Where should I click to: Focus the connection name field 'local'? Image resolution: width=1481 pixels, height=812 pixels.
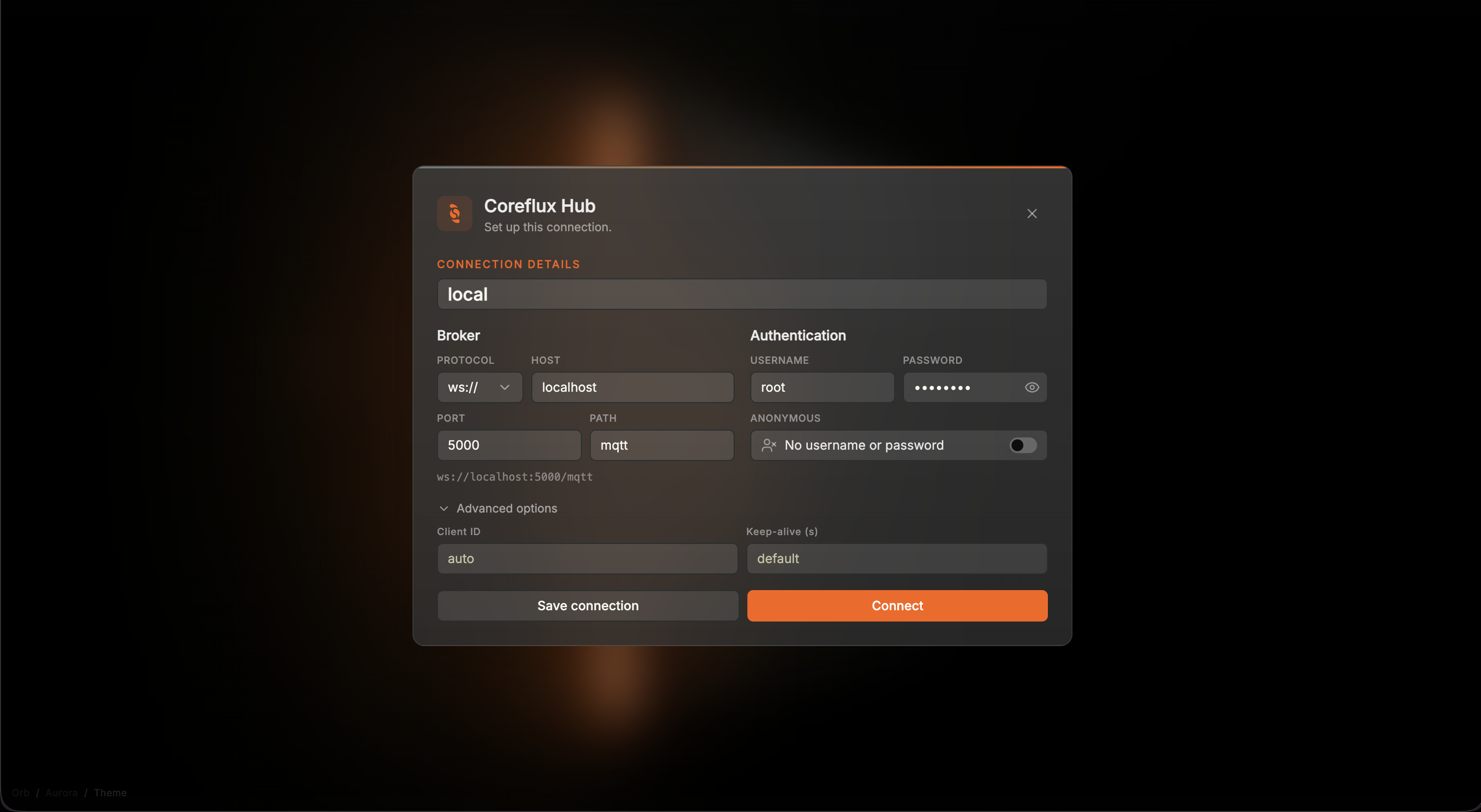pos(741,294)
